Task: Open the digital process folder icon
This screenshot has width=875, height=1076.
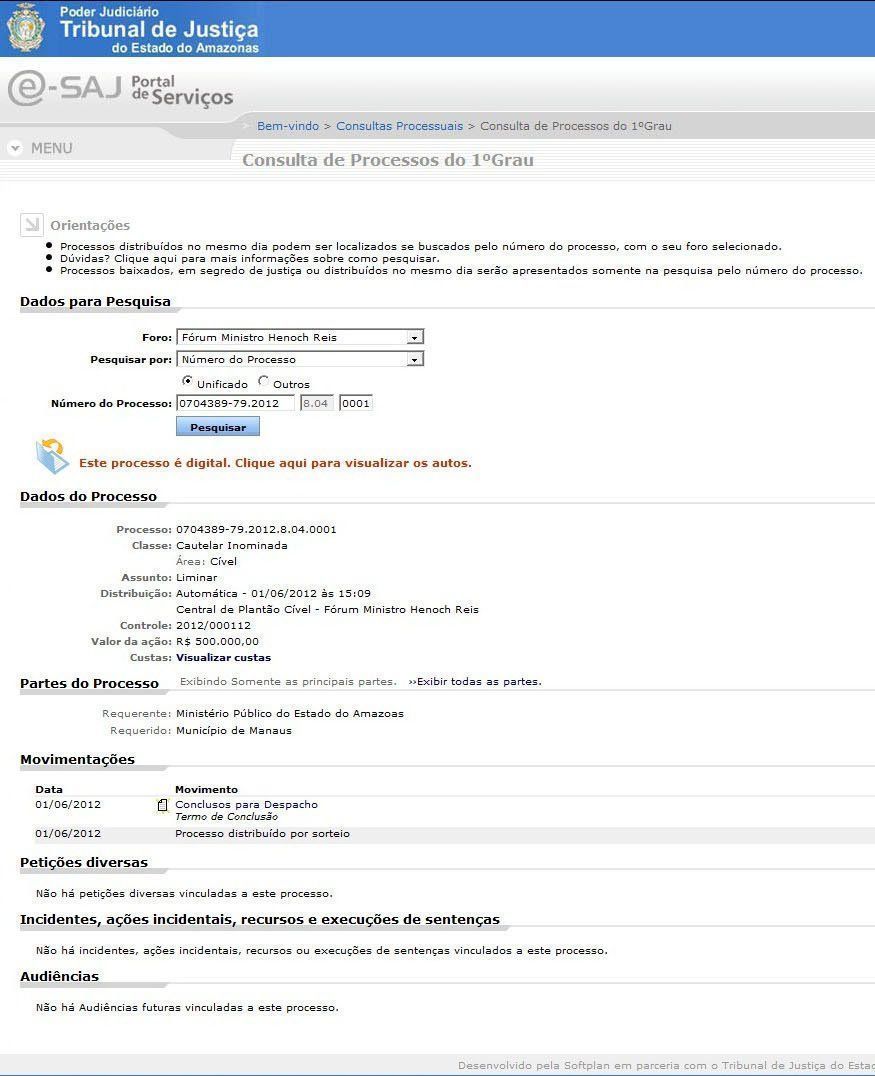Action: [x=52, y=456]
